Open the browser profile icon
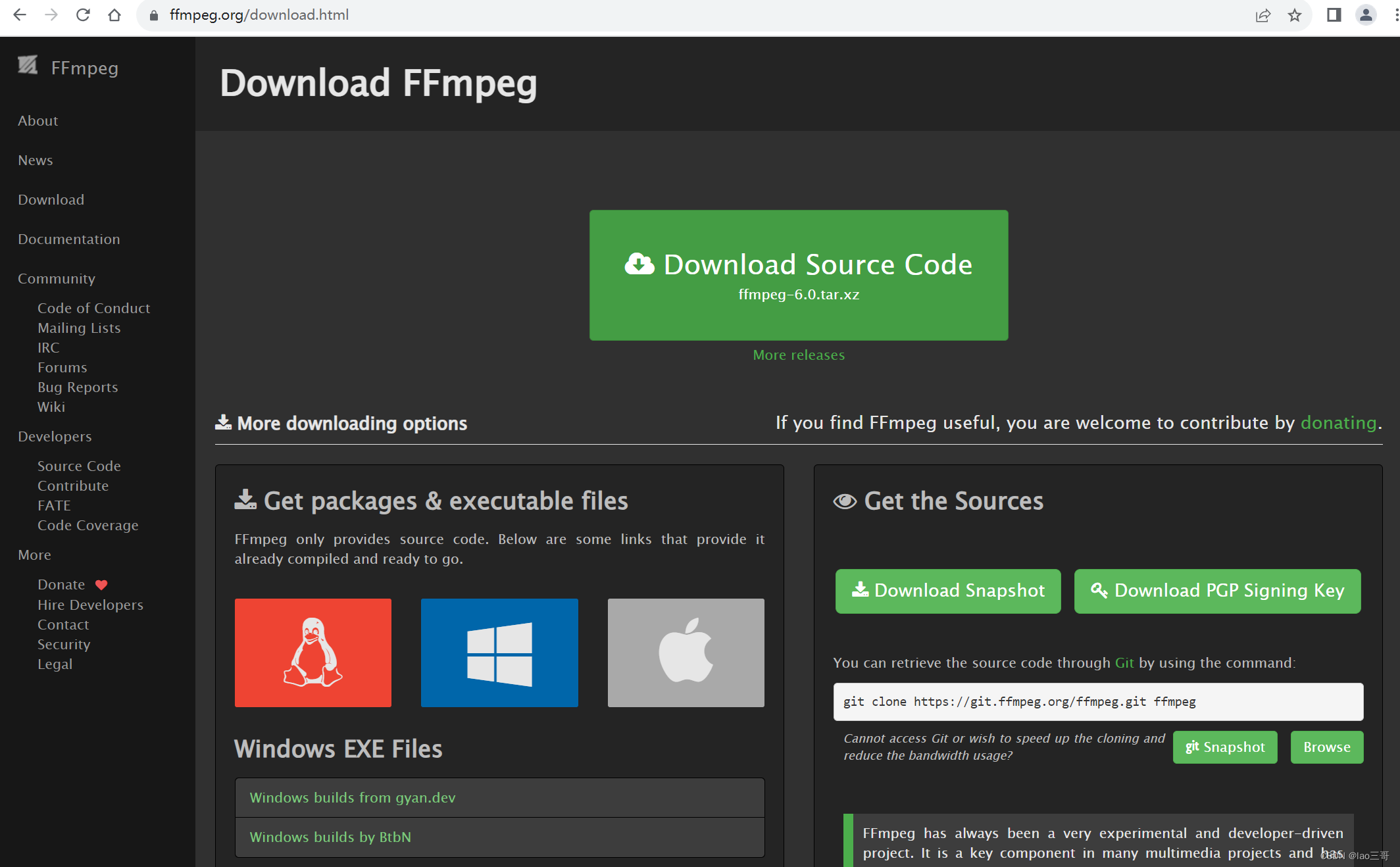This screenshot has height=867, width=1400. pos(1366,14)
